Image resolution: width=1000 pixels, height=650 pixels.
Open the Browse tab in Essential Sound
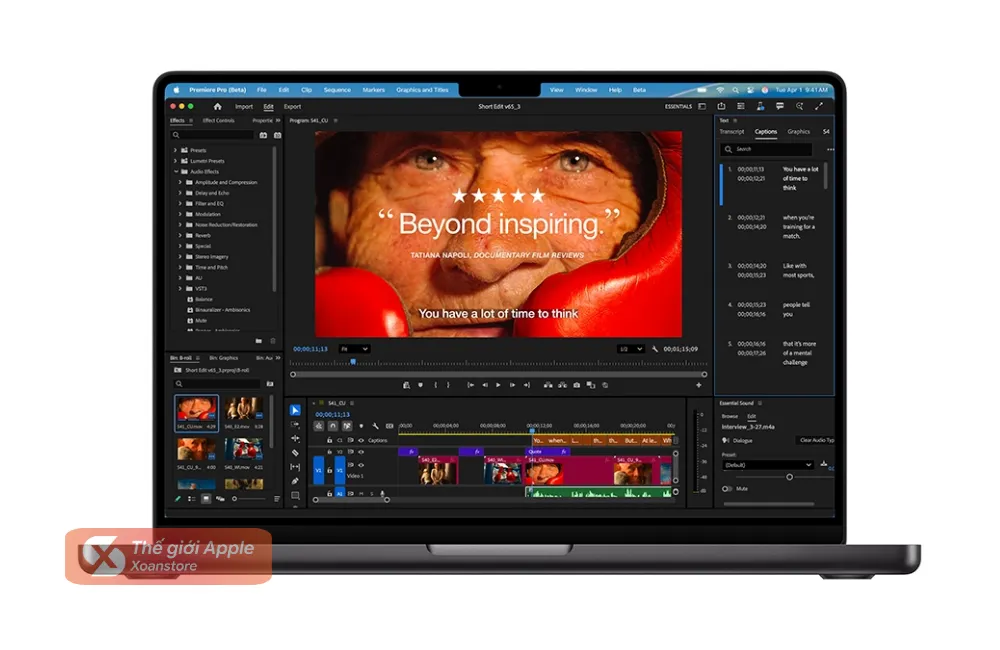(730, 416)
